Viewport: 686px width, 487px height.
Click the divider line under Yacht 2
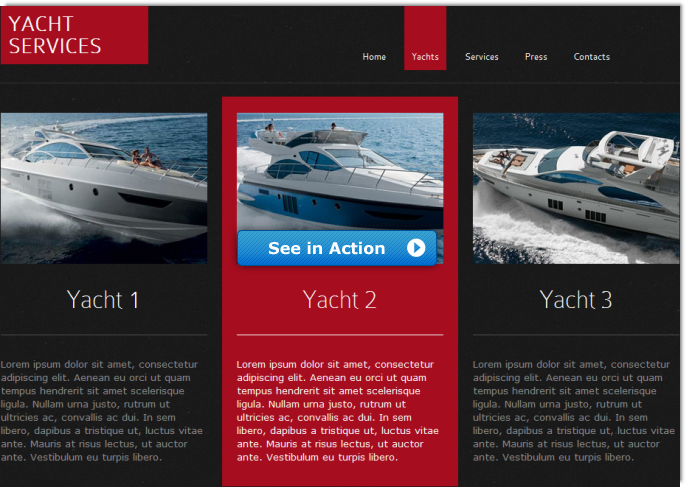[x=340, y=335]
